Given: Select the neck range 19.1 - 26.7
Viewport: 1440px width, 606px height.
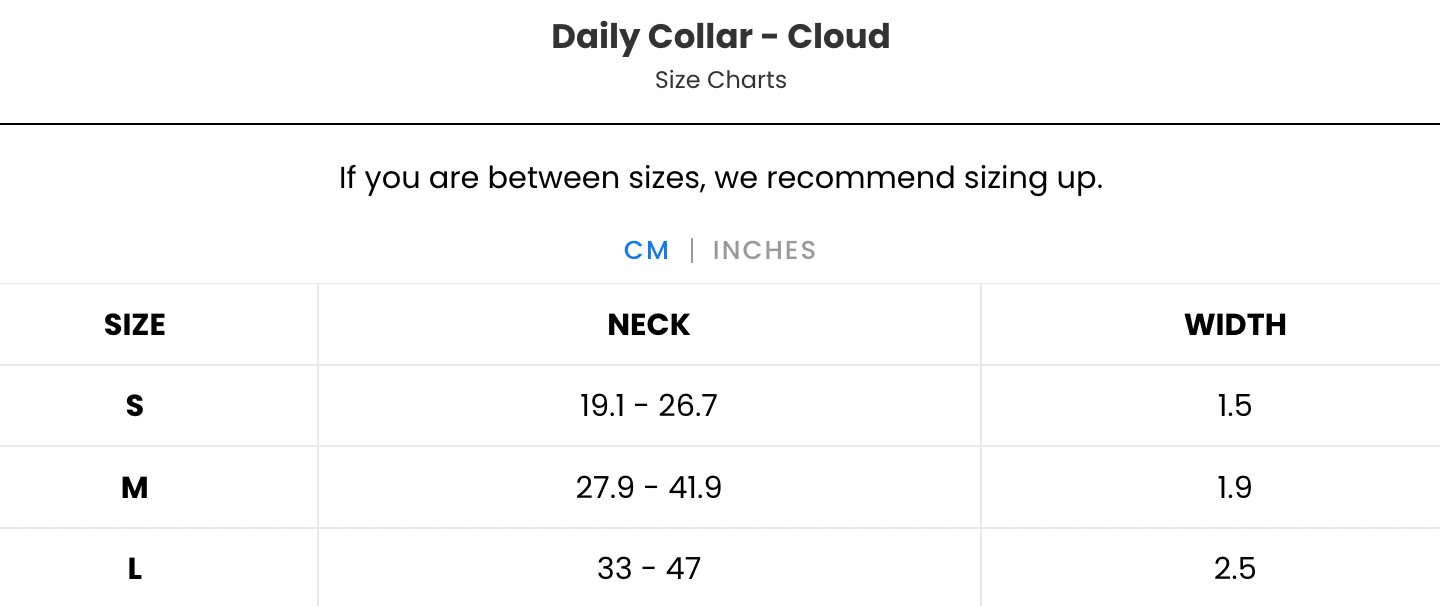Looking at the screenshot, I should click(x=648, y=405).
